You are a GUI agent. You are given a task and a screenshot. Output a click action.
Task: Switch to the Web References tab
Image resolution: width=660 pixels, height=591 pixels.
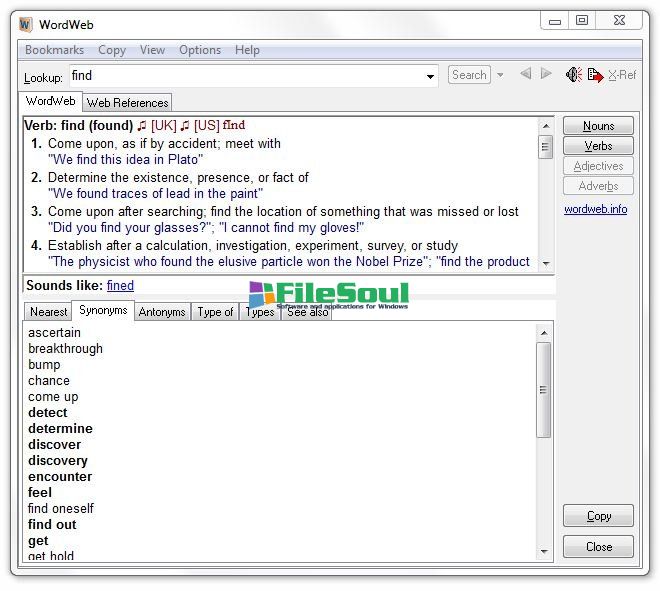click(128, 103)
